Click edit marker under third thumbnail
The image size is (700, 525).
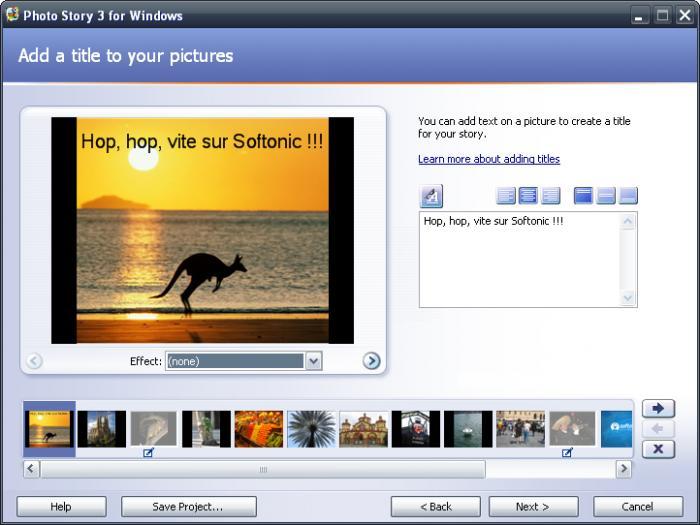[x=149, y=453]
